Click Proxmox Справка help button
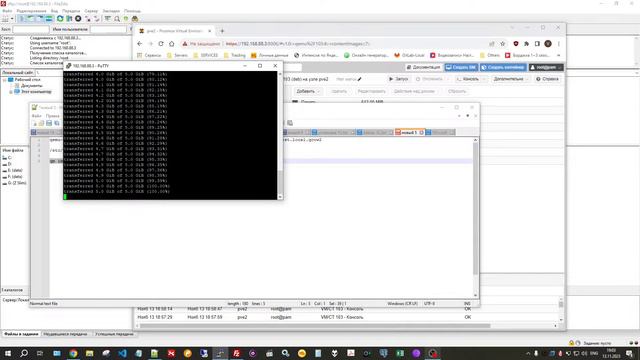640x360 pixels. tap(547, 79)
